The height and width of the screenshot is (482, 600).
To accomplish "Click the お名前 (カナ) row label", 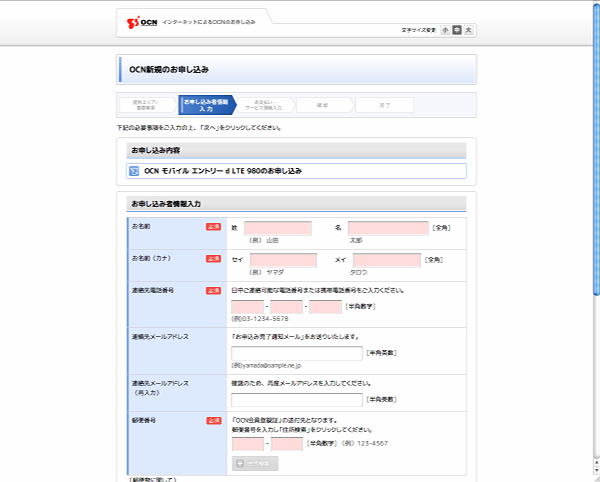I will point(151,259).
